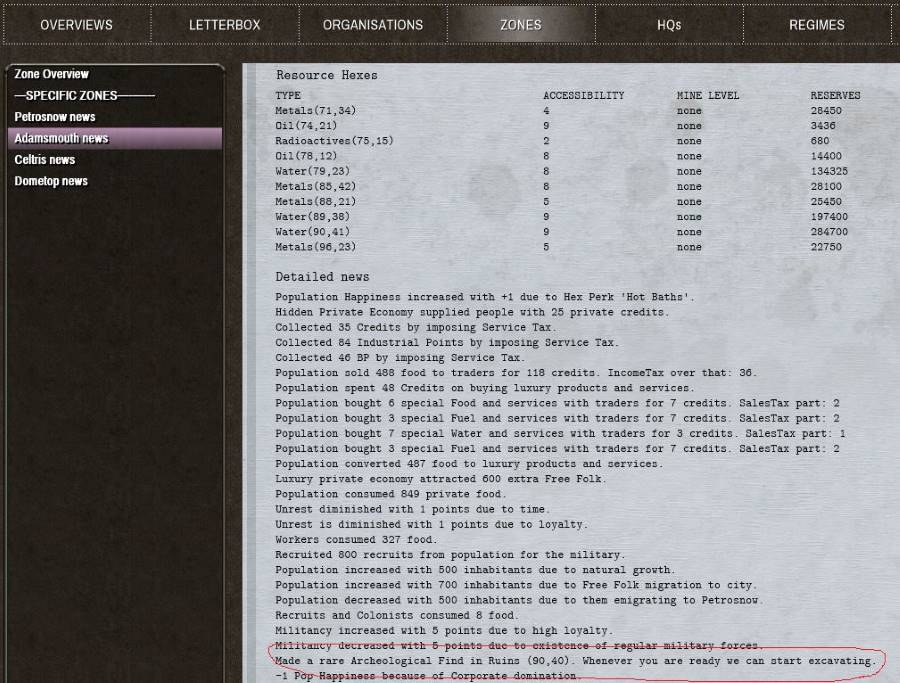The width and height of the screenshot is (900, 683).
Task: Click 'sold 488 food to traders' line
Action: (x=516, y=373)
